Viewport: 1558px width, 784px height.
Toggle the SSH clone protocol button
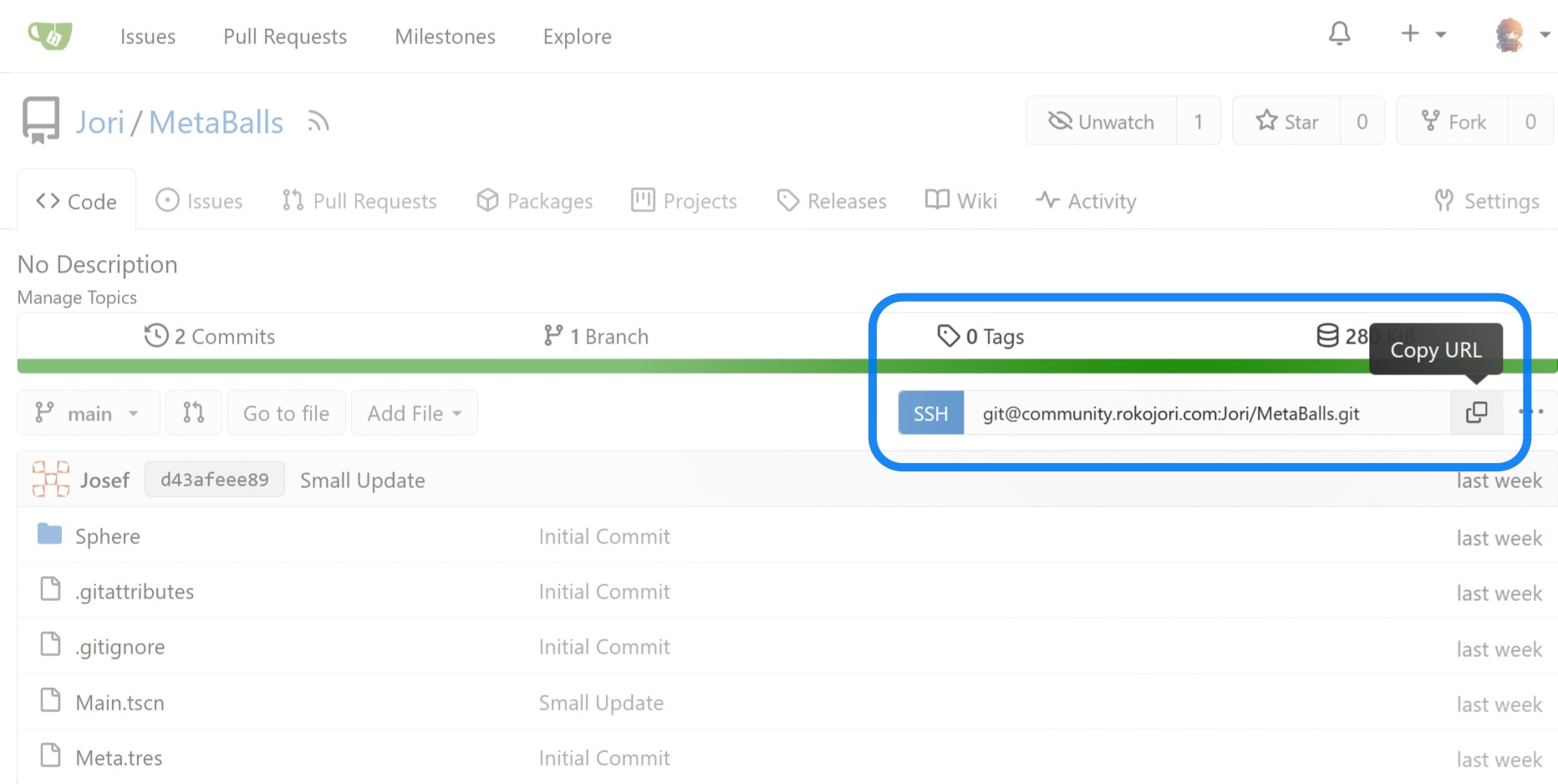tap(930, 414)
